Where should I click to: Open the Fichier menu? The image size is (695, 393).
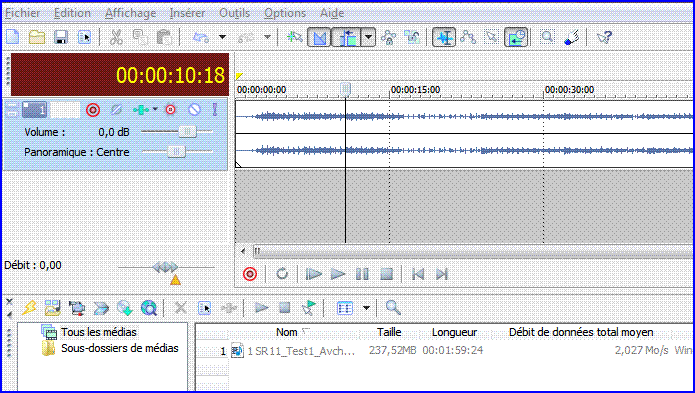click(x=23, y=13)
